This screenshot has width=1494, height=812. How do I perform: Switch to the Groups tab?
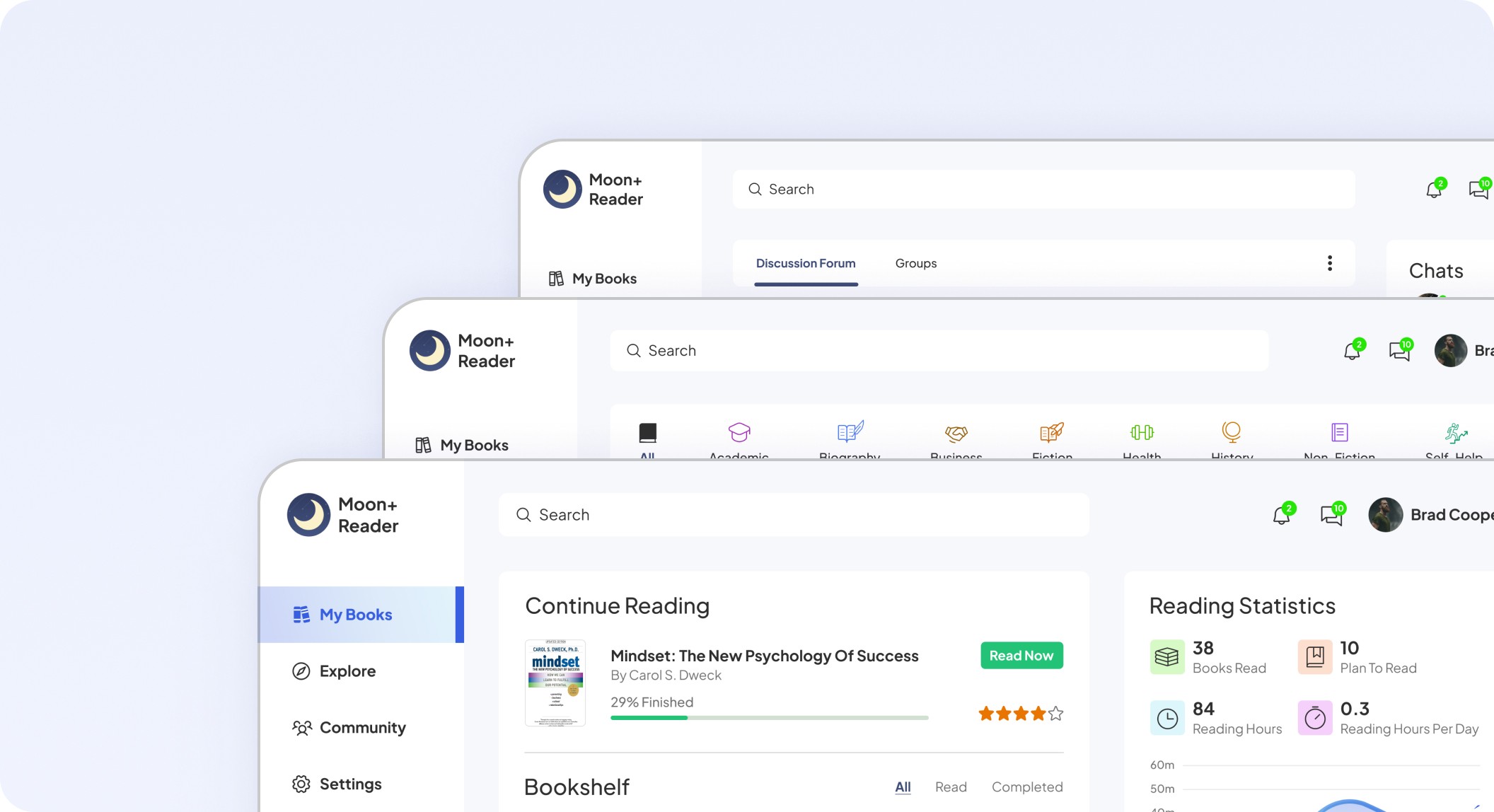915,262
